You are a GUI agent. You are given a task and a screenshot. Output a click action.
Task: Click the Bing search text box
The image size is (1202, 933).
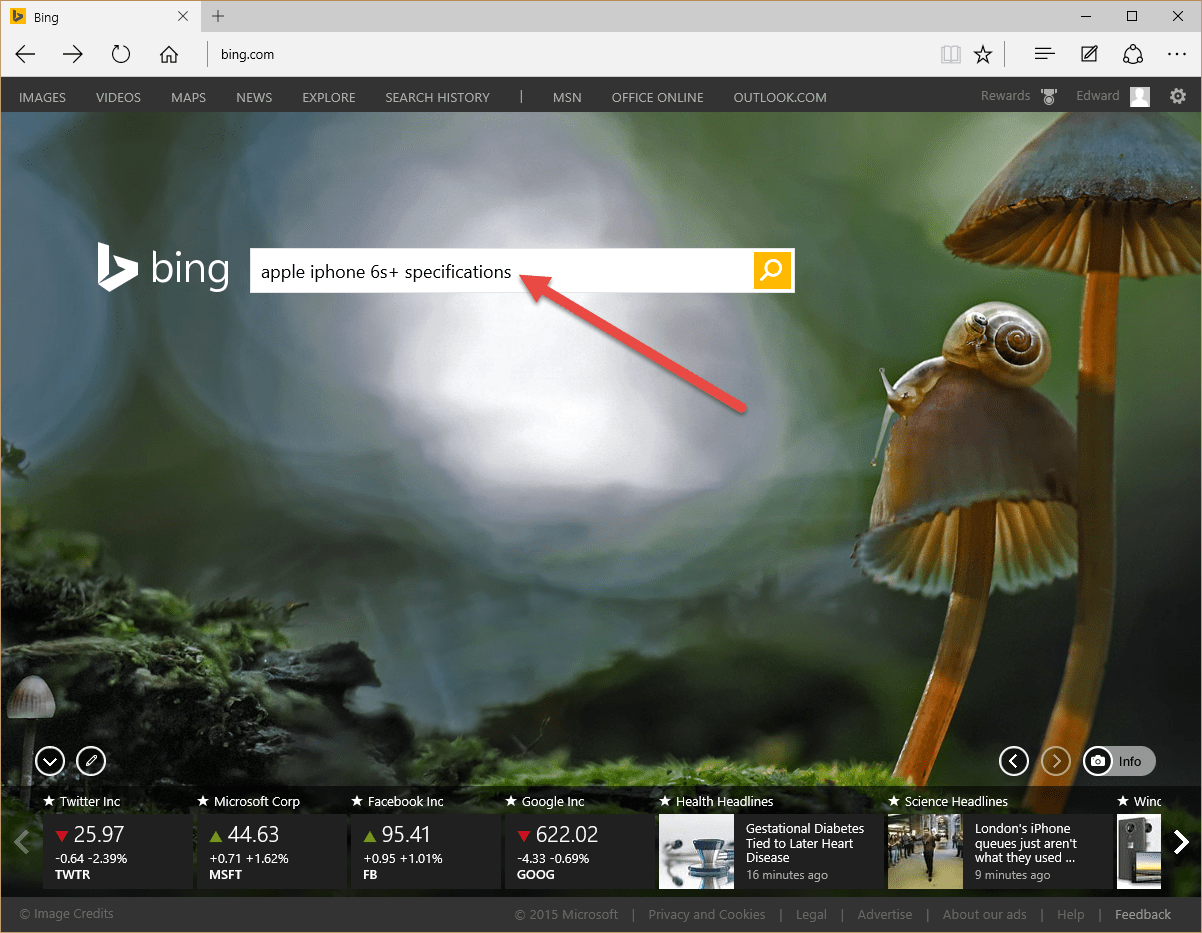(501, 271)
